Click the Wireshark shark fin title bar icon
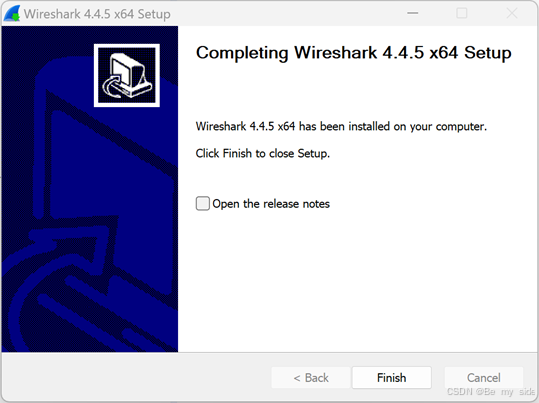This screenshot has width=539, height=403. 12,14
